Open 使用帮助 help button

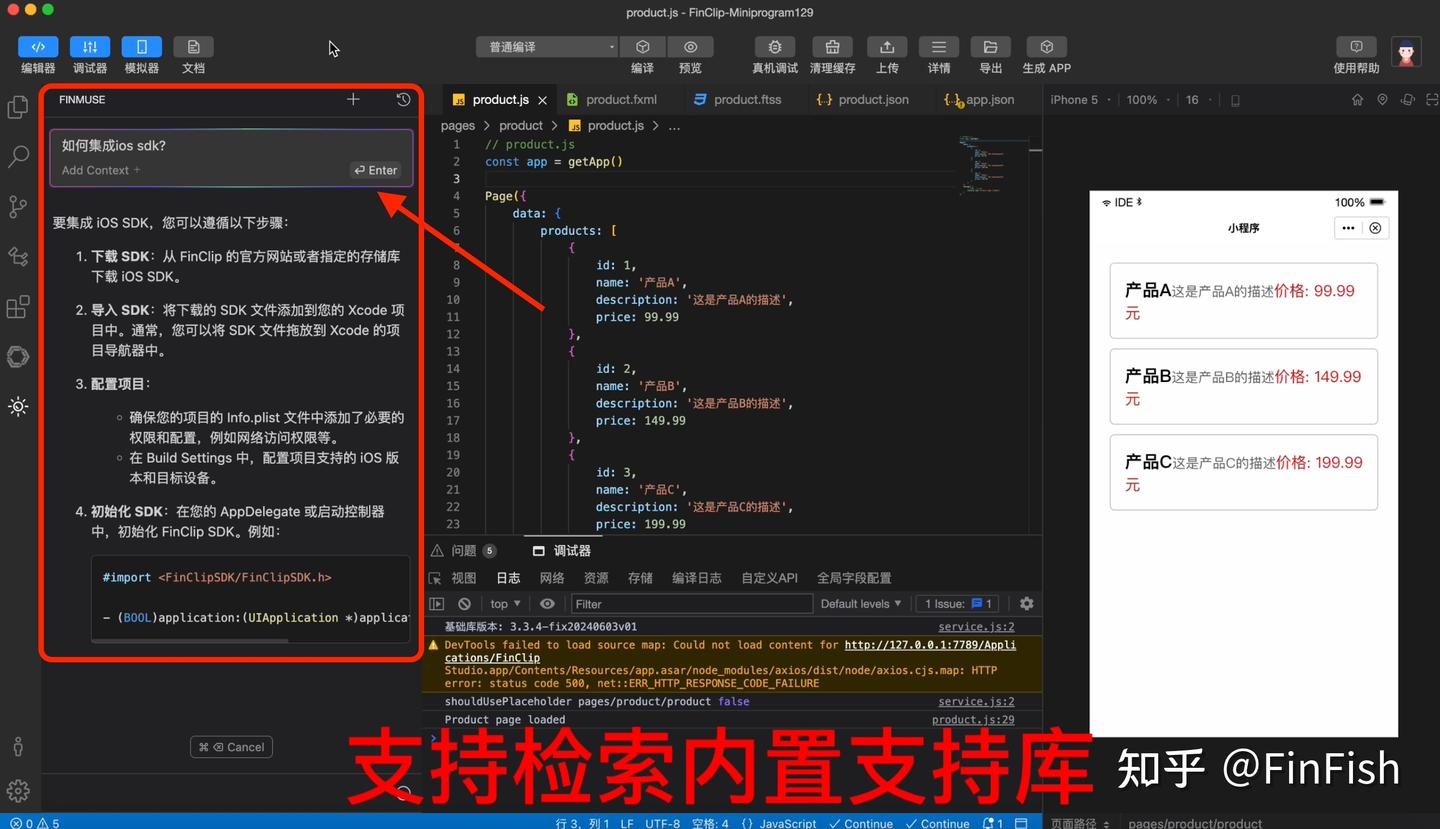pyautogui.click(x=1357, y=47)
